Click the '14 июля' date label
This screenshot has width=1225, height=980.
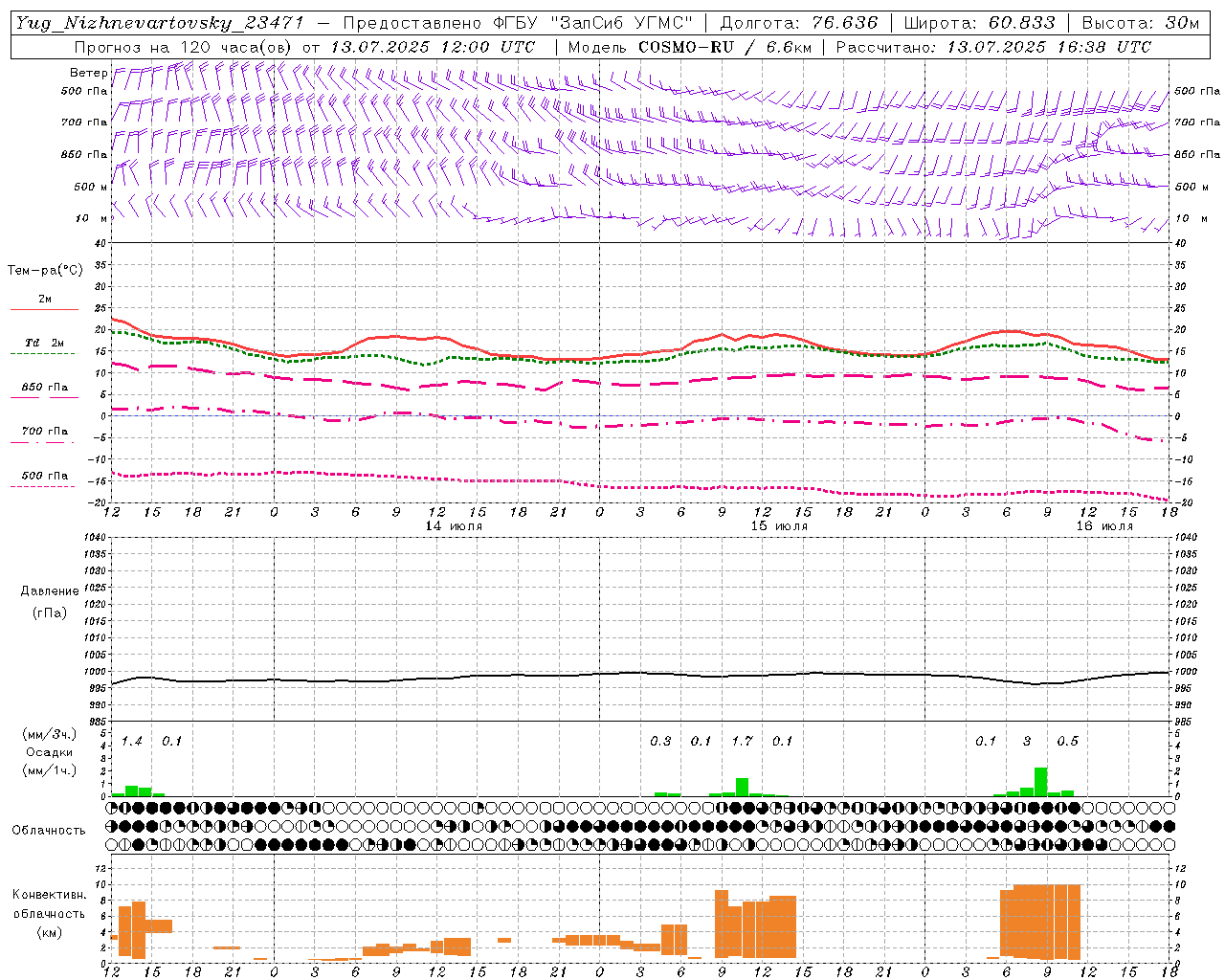pos(454,526)
